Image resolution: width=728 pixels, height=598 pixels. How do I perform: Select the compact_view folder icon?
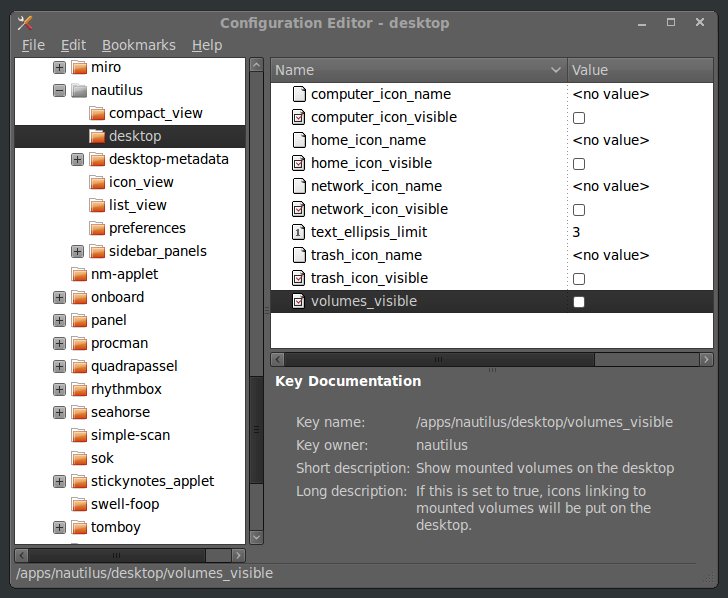97,113
